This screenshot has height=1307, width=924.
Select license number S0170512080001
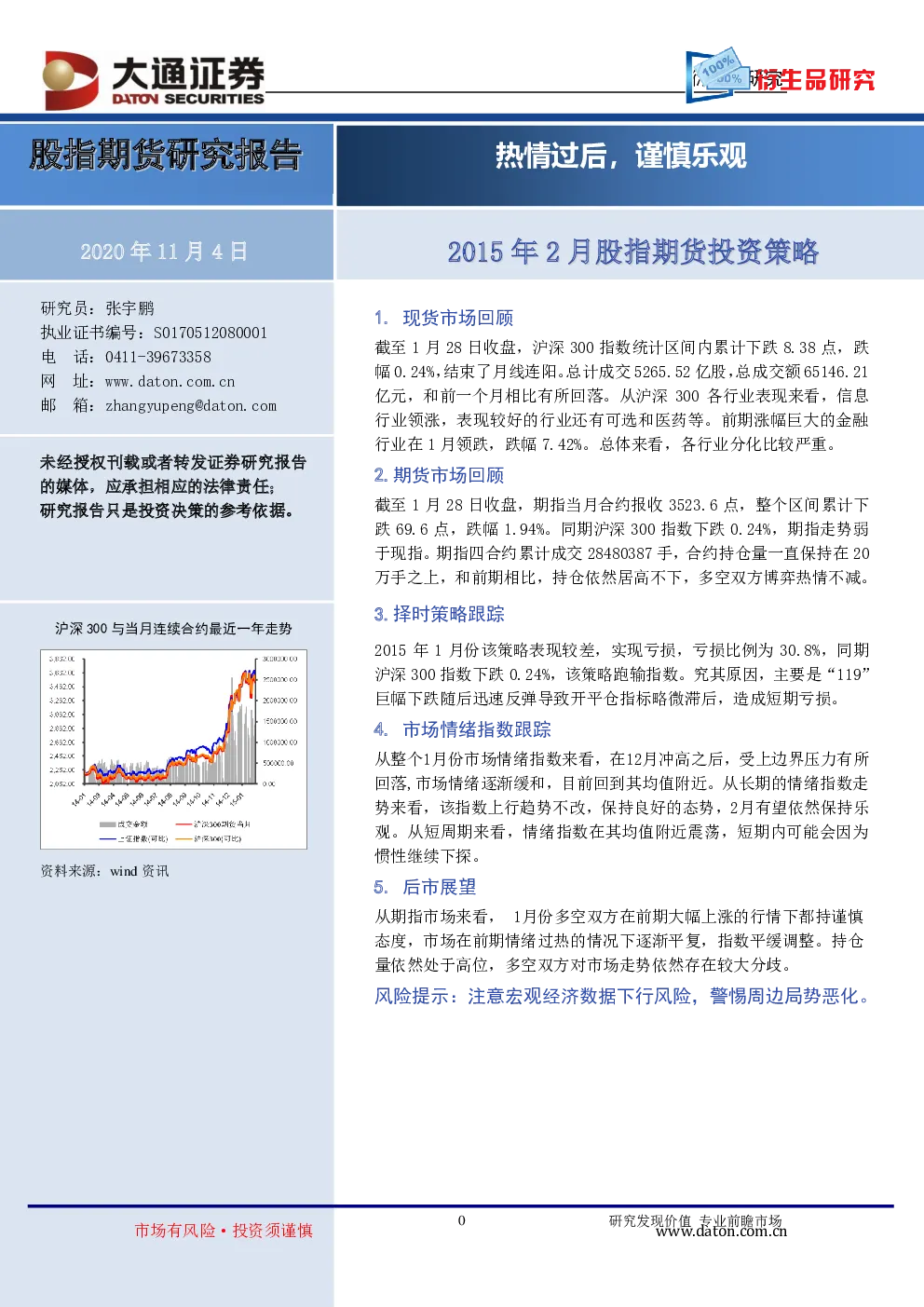pos(211,333)
